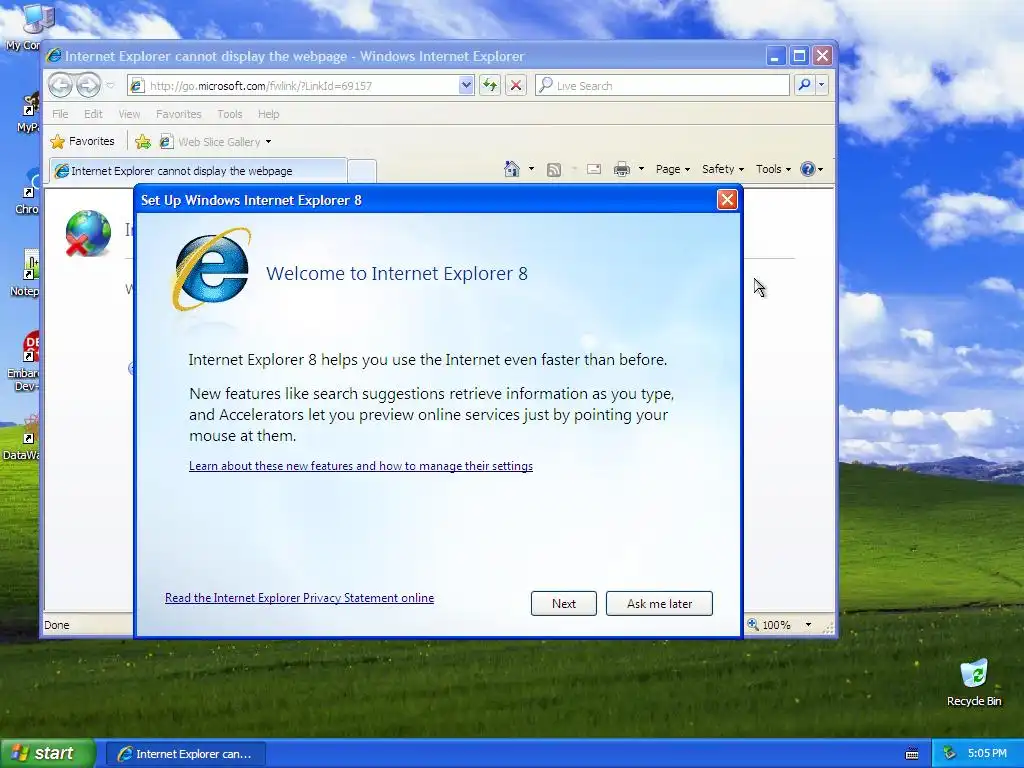Click the Back navigation arrow in Internet Explorer
The height and width of the screenshot is (768, 1024).
click(x=60, y=85)
